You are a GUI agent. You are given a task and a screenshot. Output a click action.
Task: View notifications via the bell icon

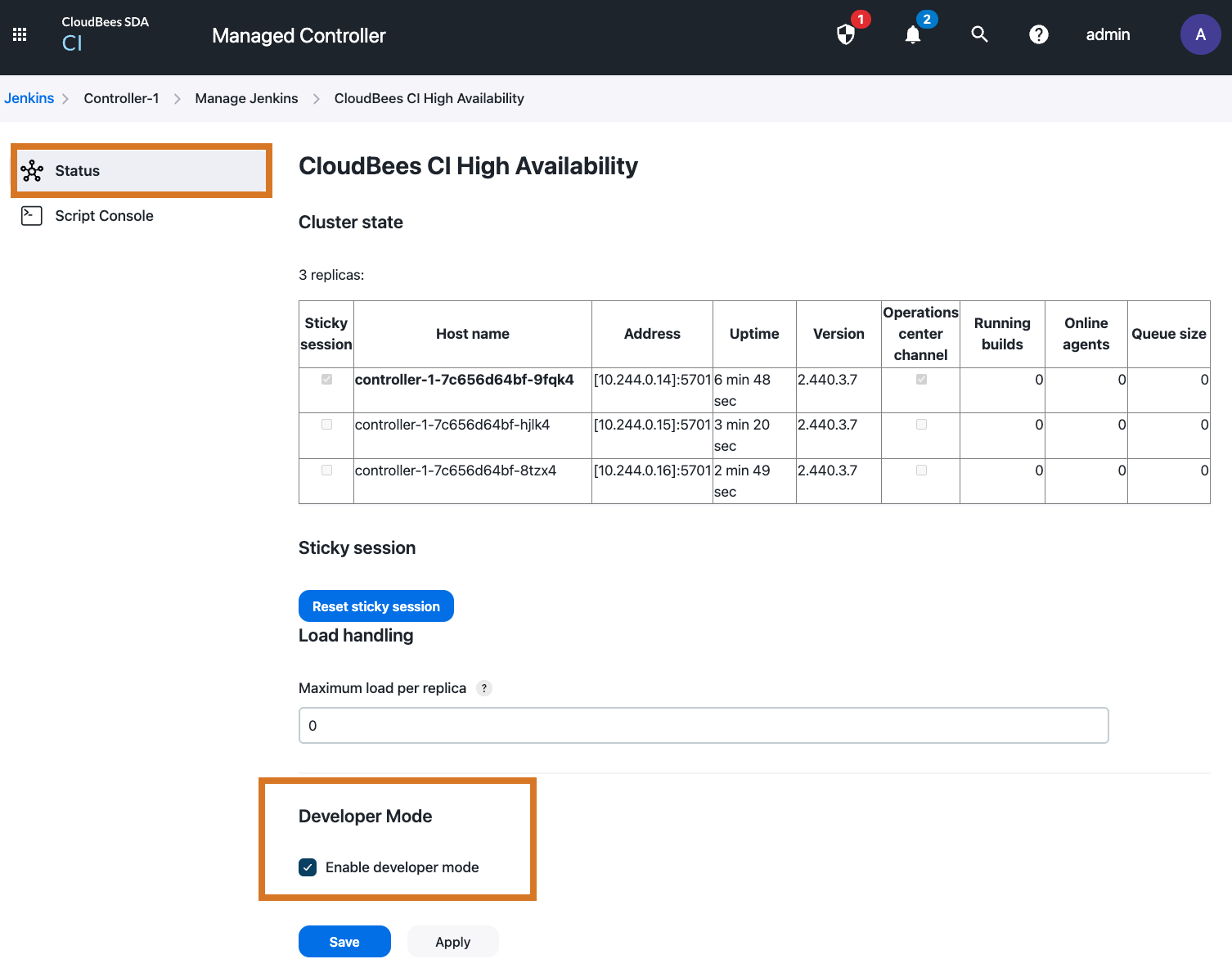click(913, 34)
